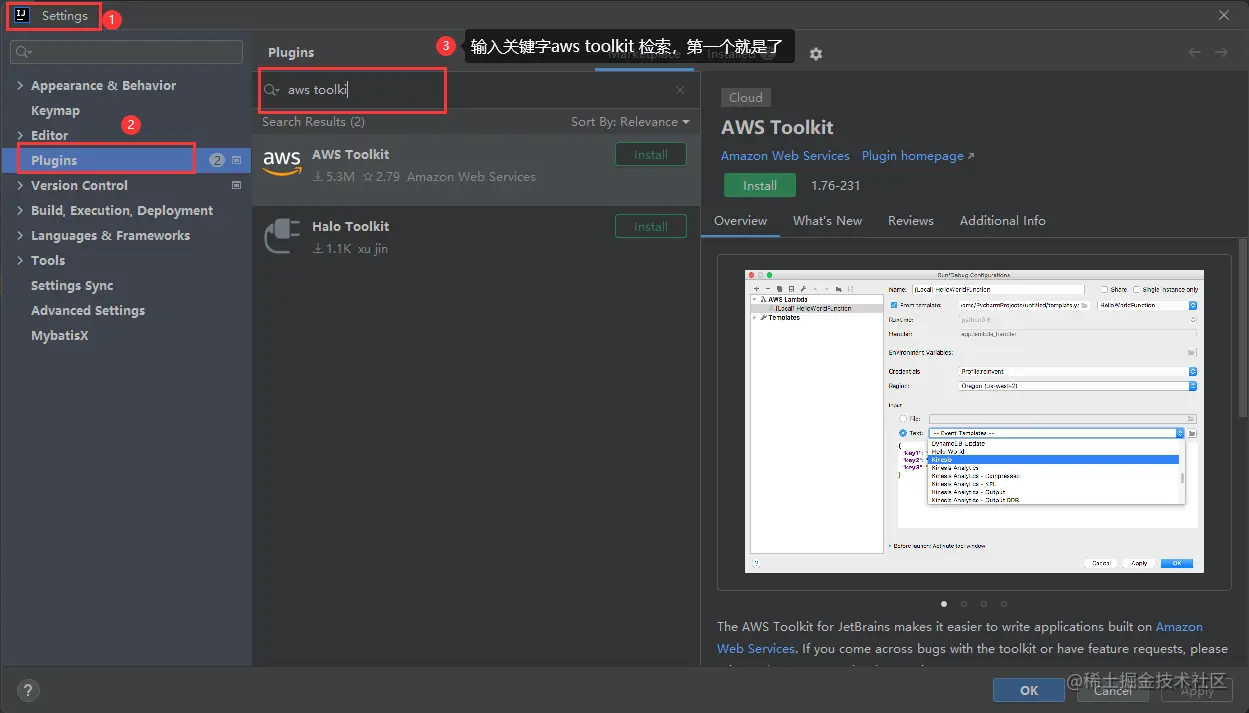The height and width of the screenshot is (713, 1249).
Task: Install AWS Toolkit from the results list
Action: (x=651, y=154)
